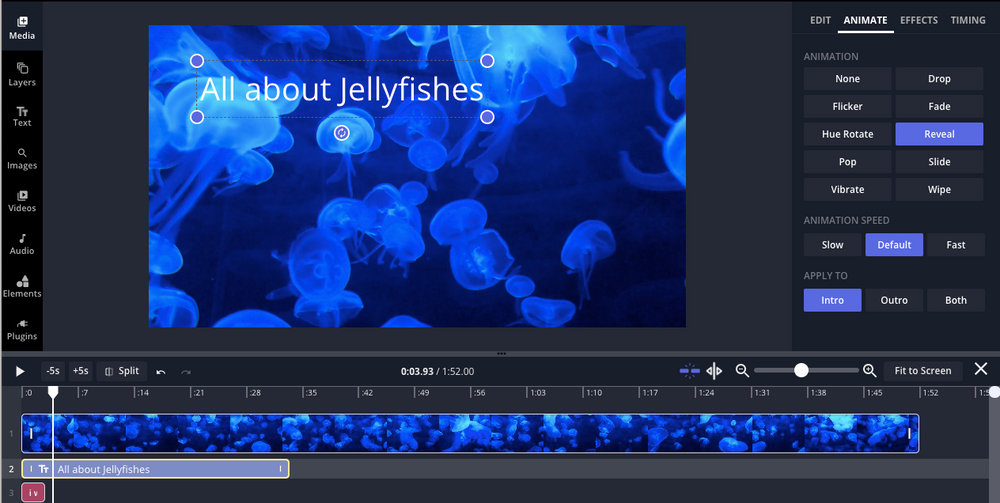Click the zoom in magnifier icon
This screenshot has height=503, width=1000.
[x=870, y=371]
